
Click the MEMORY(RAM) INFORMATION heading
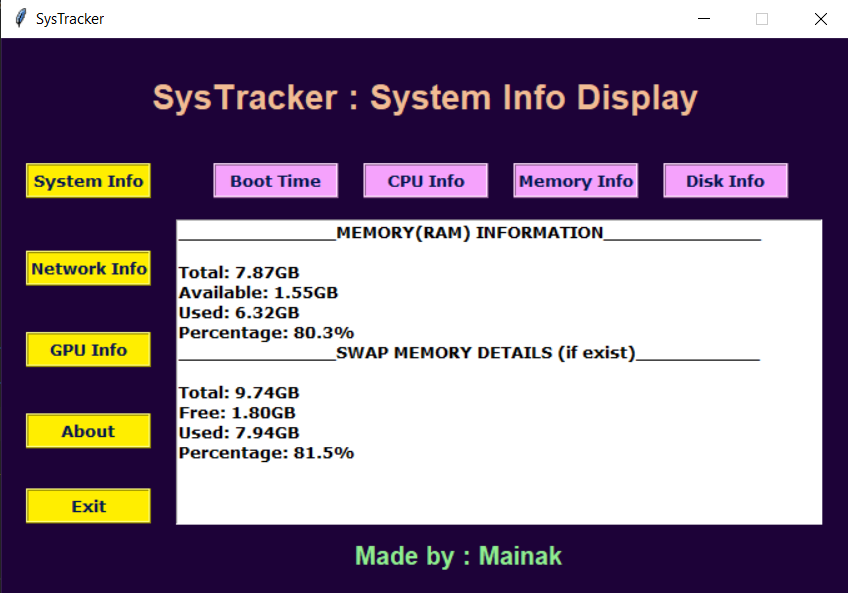click(469, 233)
